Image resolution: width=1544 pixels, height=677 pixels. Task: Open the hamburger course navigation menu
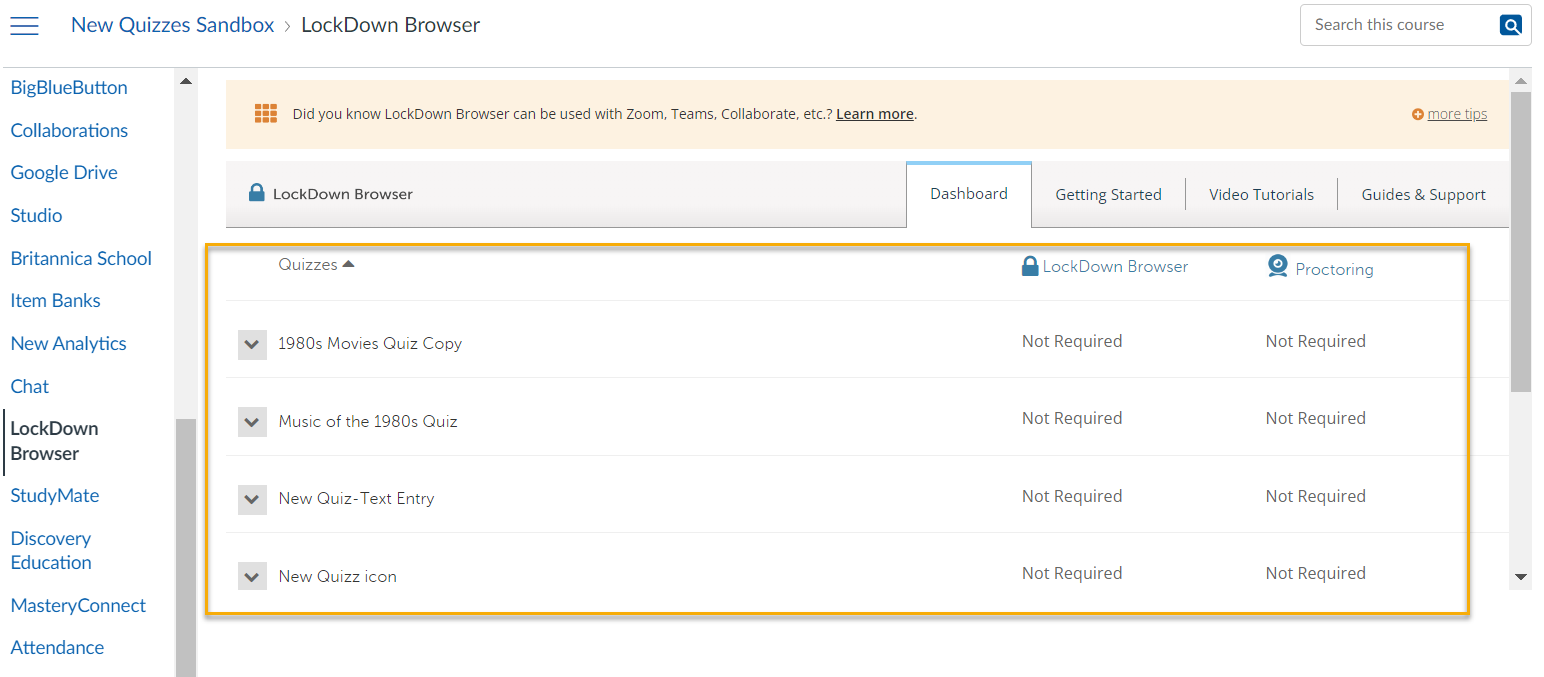24,26
